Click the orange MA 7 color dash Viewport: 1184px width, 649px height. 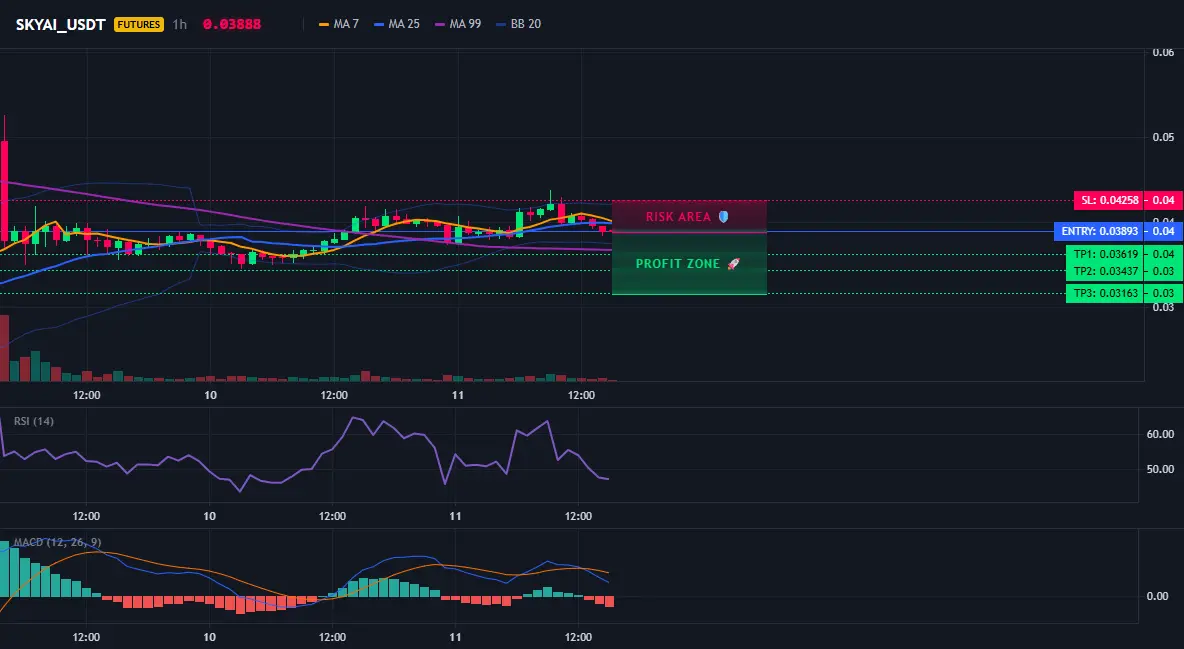click(324, 24)
